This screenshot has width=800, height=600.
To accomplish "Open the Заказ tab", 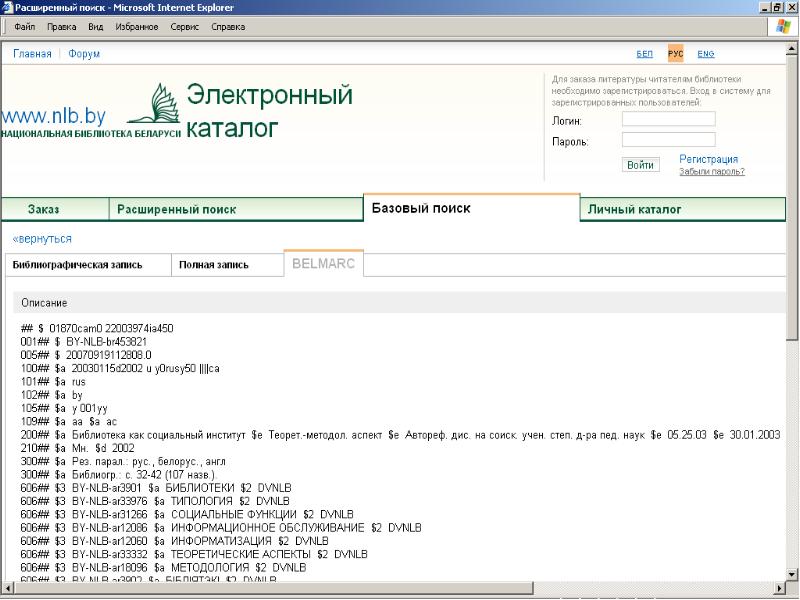I will (43, 209).
